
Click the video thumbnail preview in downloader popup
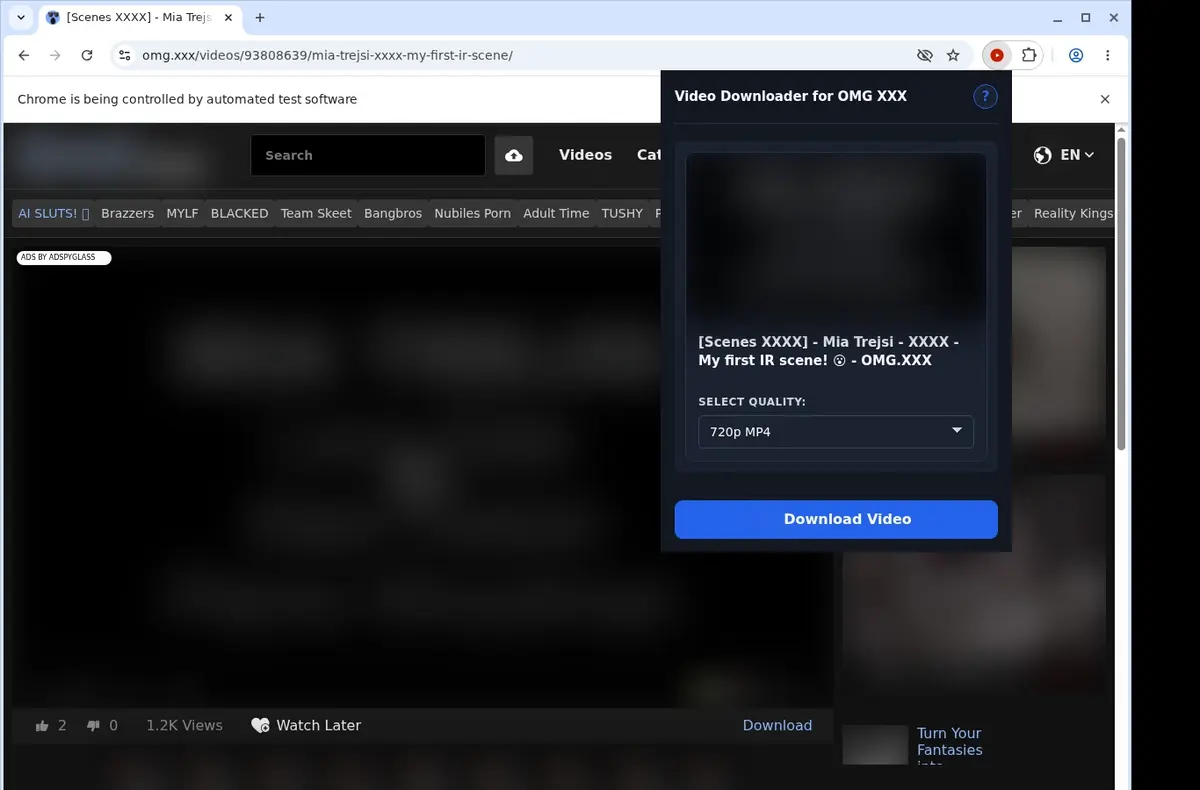click(836, 237)
